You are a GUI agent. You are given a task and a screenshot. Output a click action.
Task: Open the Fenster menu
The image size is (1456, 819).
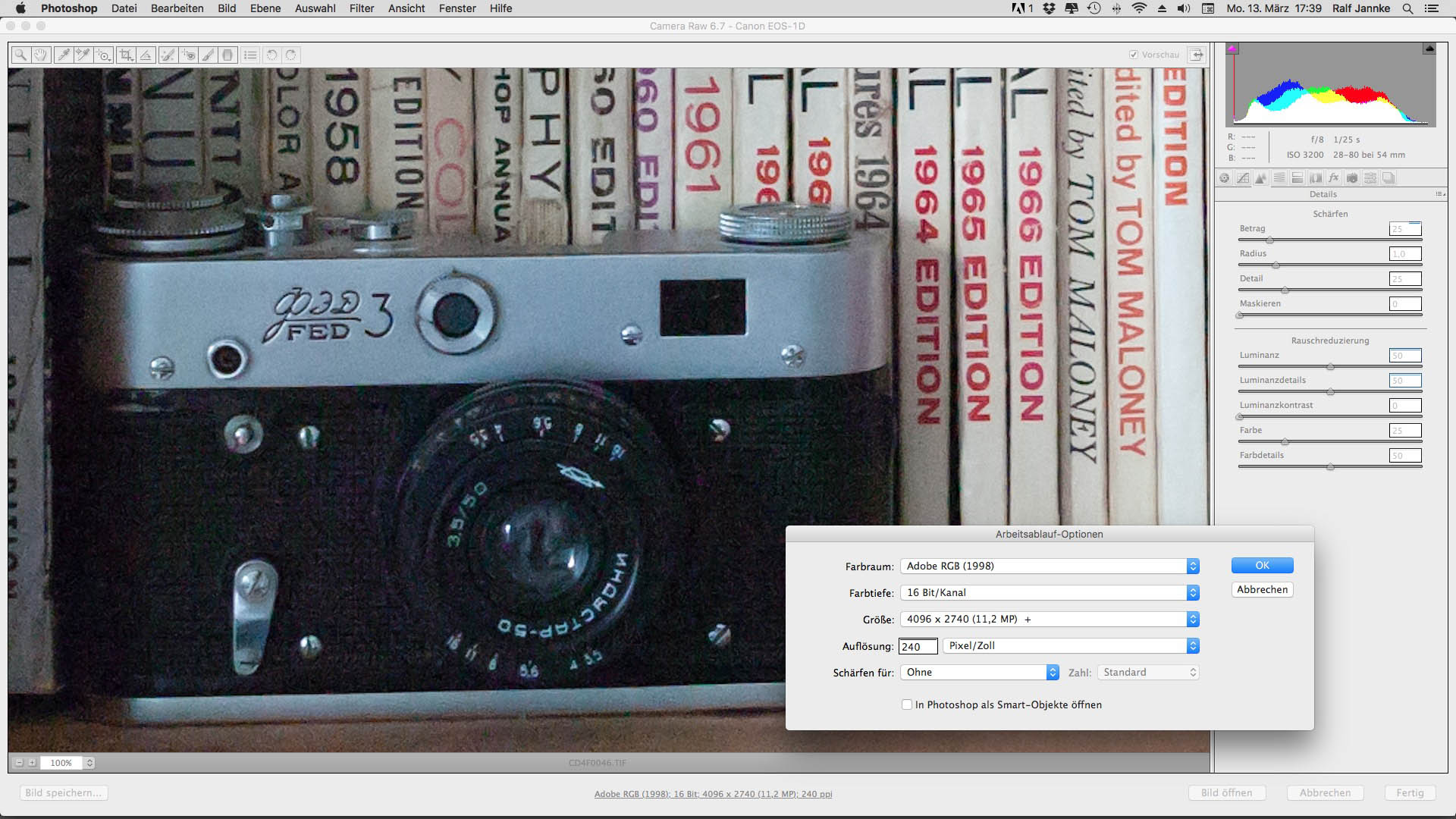pos(457,8)
